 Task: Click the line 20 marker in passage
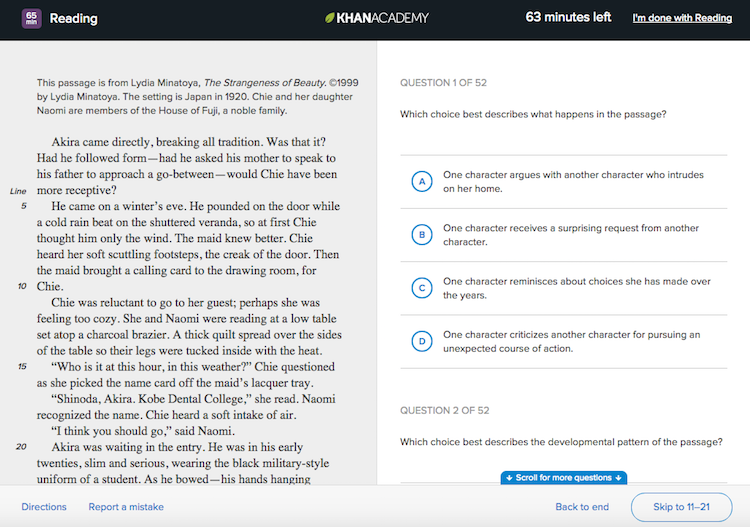tap(22, 447)
